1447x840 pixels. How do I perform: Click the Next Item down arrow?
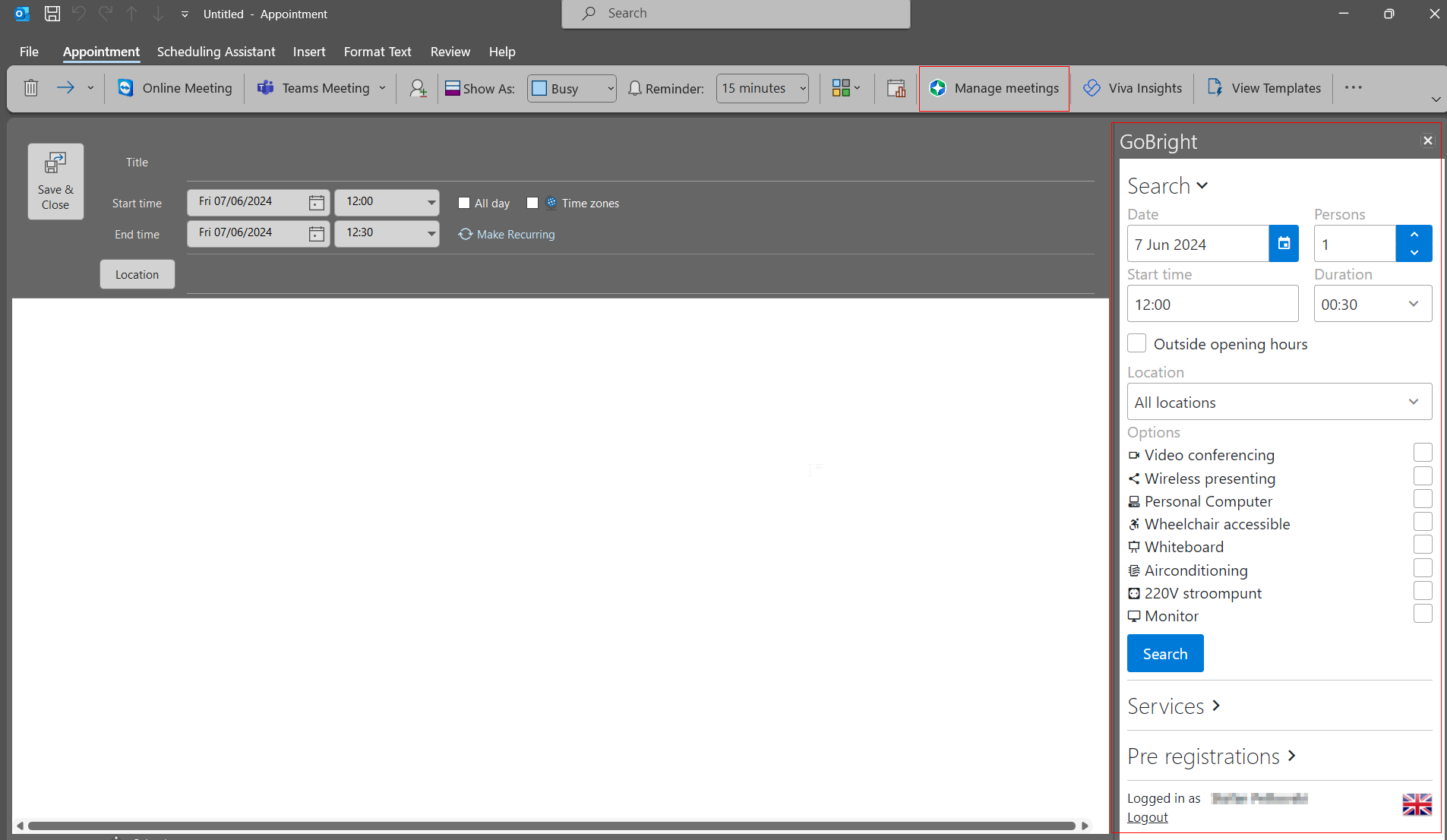coord(158,14)
